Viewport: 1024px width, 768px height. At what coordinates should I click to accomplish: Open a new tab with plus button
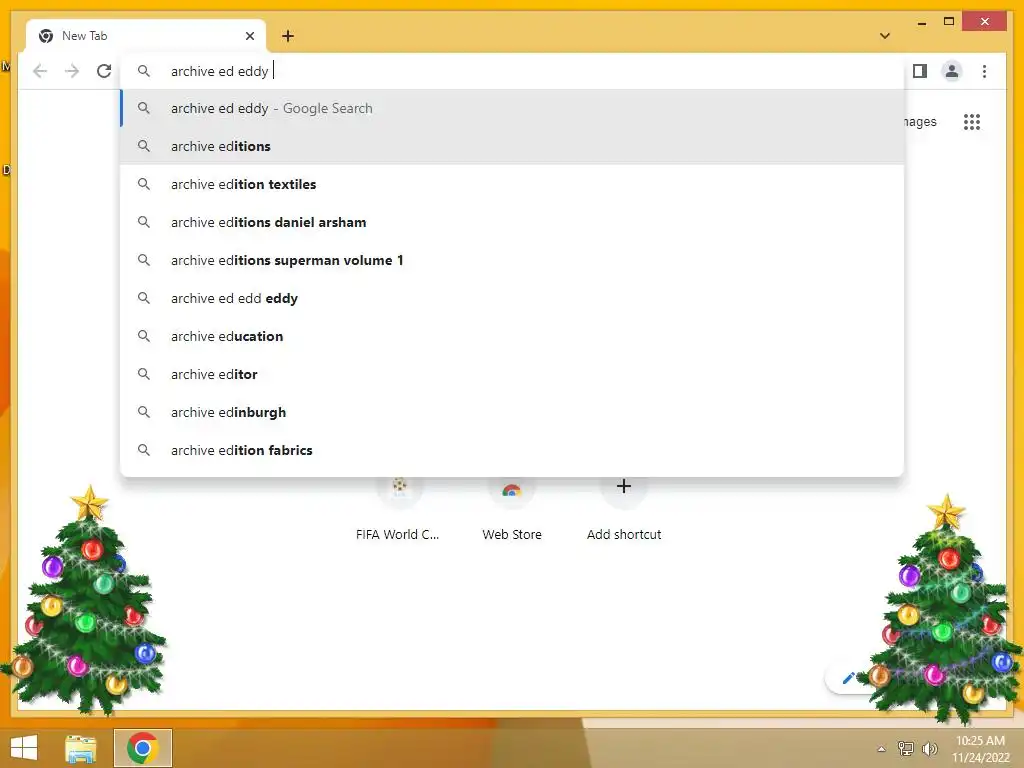pyautogui.click(x=288, y=36)
